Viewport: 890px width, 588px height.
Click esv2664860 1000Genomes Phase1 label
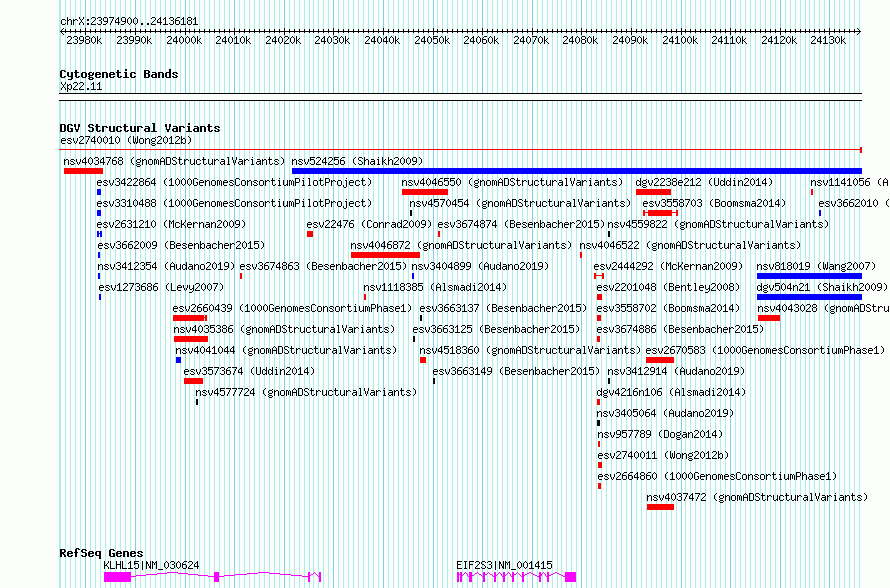click(717, 476)
